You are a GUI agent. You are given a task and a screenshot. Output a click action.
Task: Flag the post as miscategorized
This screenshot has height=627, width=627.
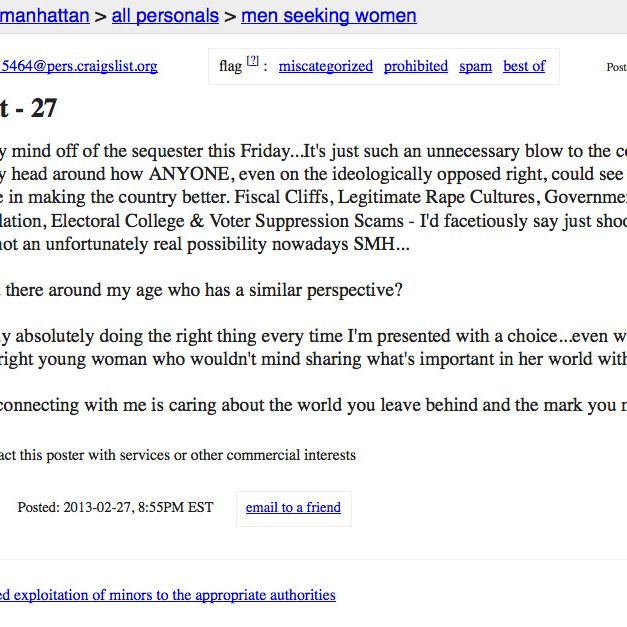(x=325, y=66)
